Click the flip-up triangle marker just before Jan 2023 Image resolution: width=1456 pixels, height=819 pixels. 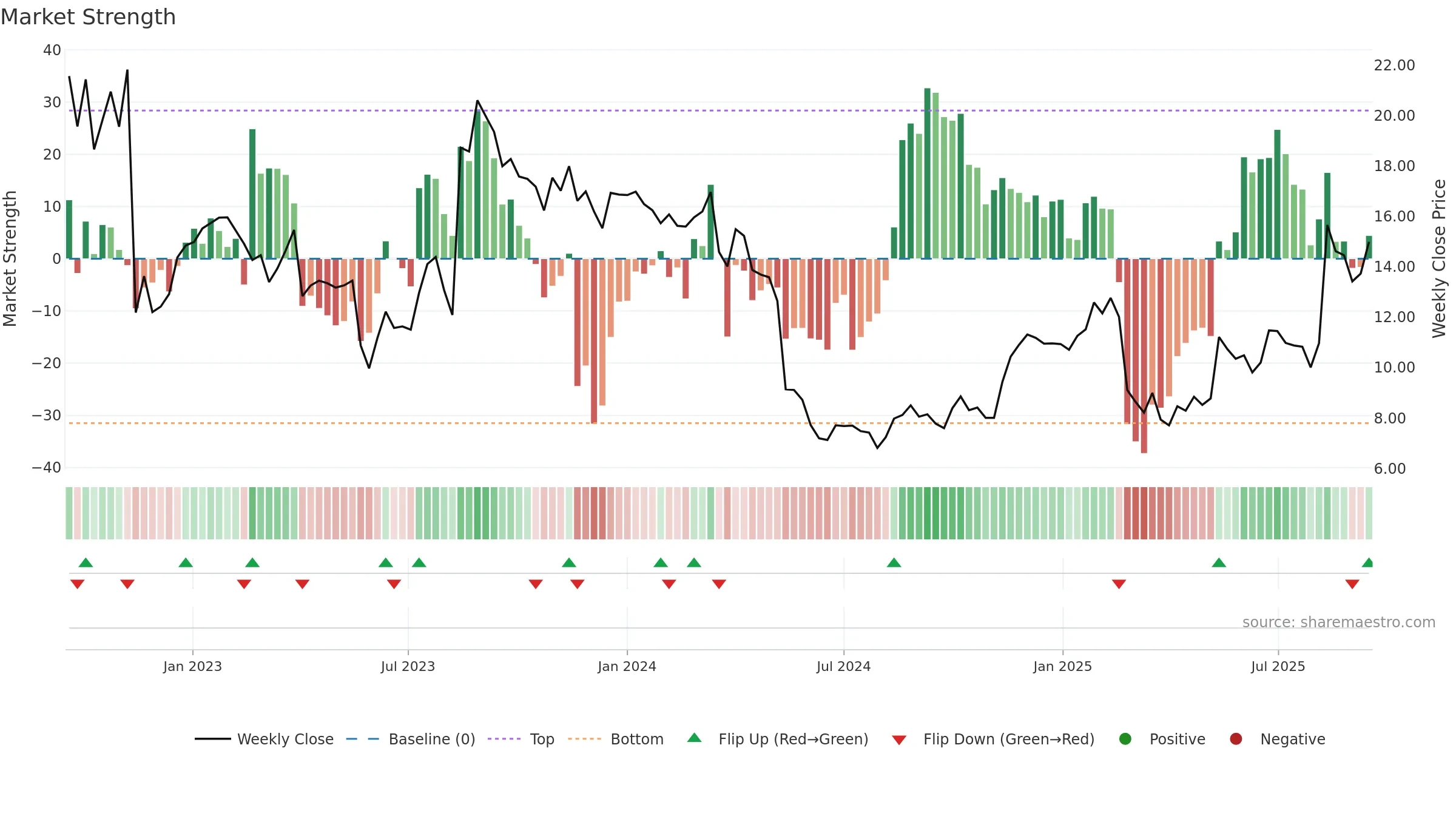point(186,562)
